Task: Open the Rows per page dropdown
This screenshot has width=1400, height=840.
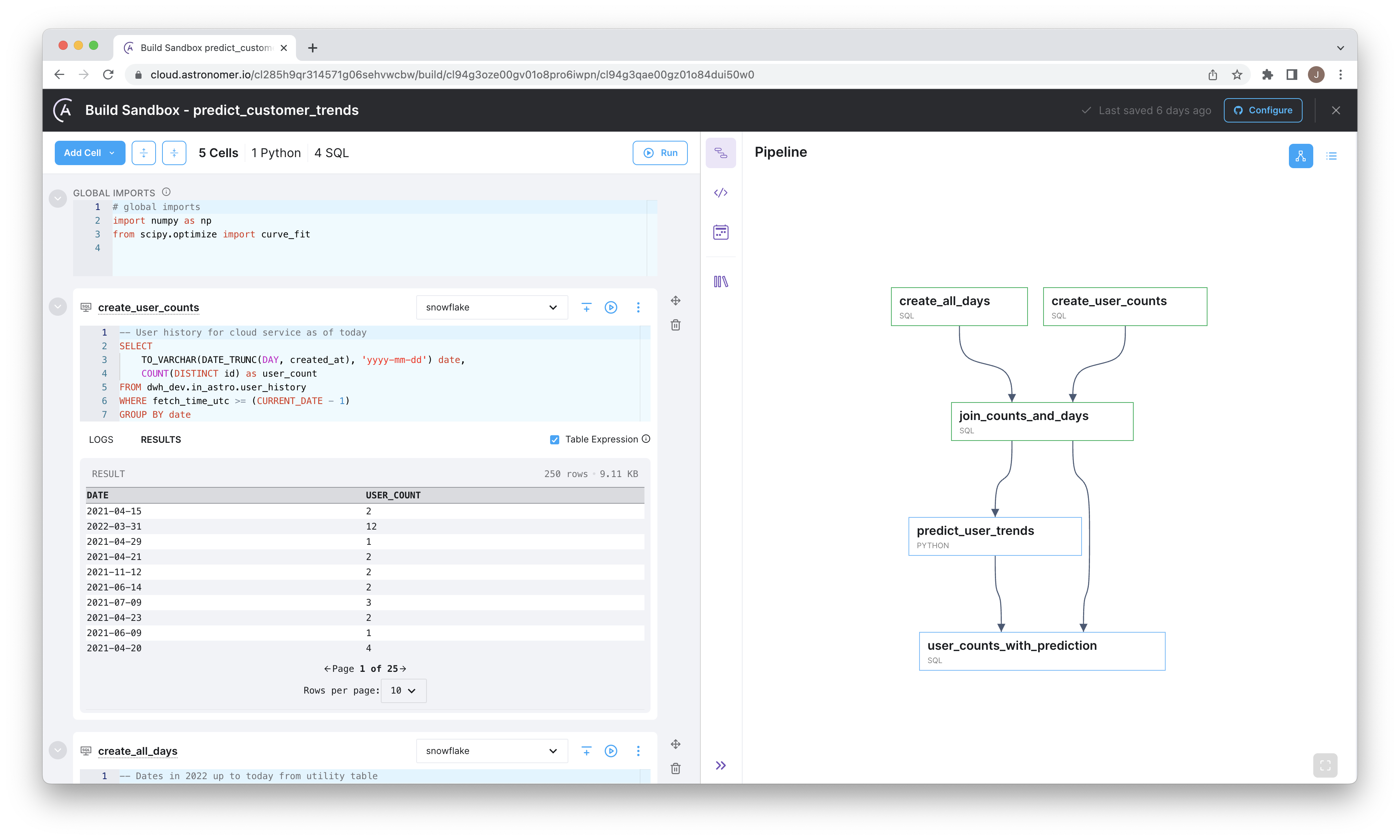Action: [x=404, y=690]
